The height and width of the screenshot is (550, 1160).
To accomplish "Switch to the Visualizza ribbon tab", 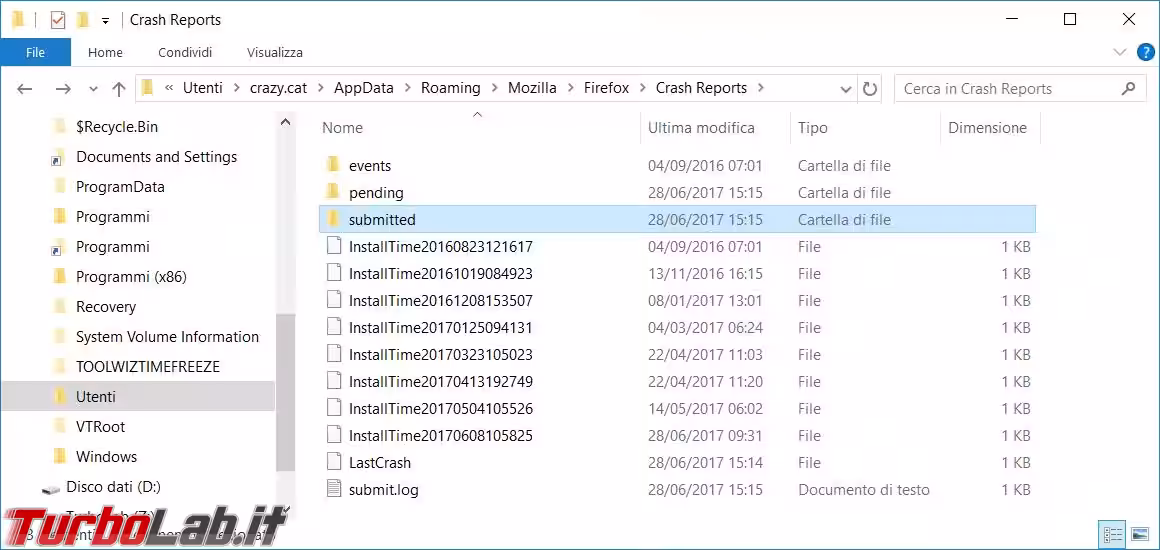I will pos(274,52).
